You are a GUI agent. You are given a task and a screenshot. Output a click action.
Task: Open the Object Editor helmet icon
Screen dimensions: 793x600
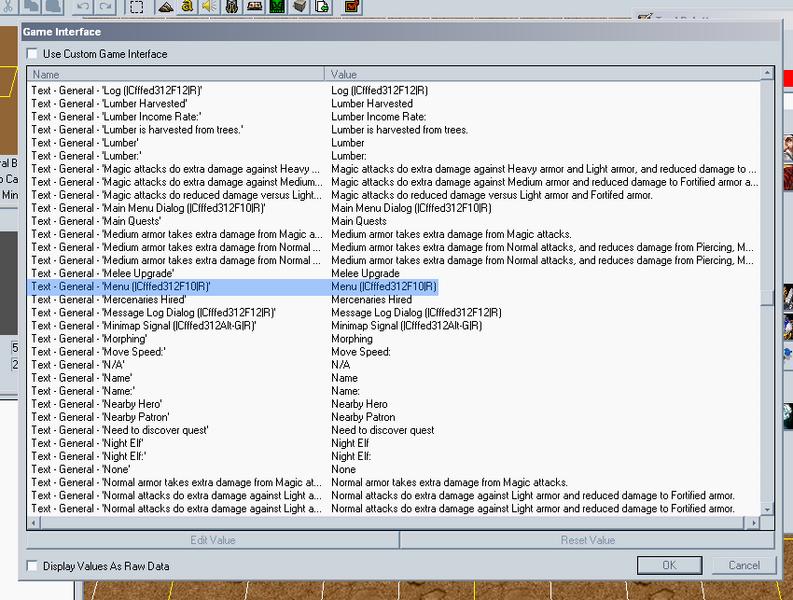[x=232, y=7]
